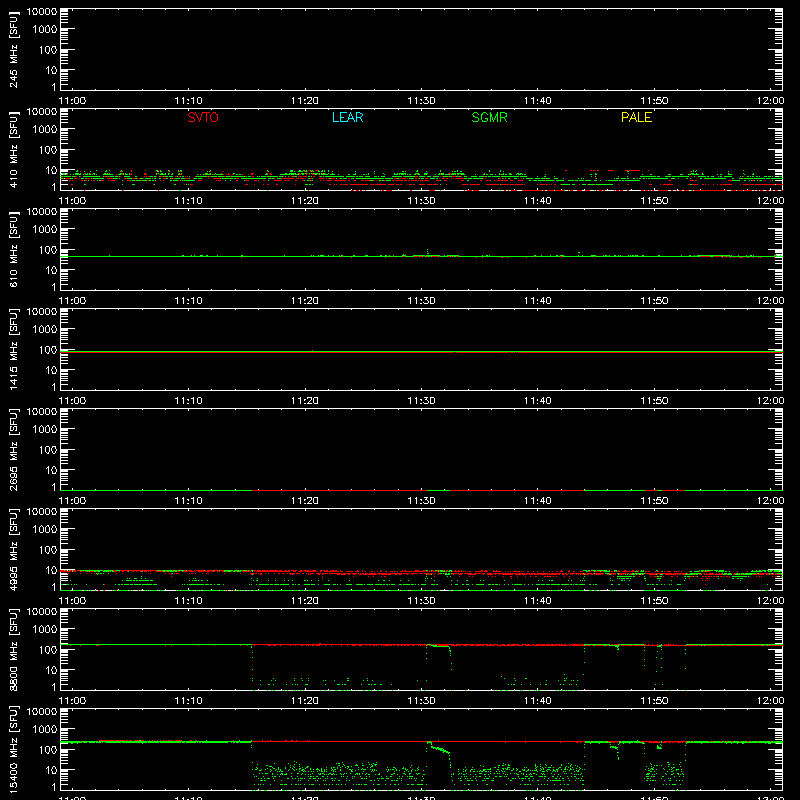The width and height of the screenshot is (800, 800).
Task: Click the 1000 tick on 410 MHz axis
Action: coord(45,130)
